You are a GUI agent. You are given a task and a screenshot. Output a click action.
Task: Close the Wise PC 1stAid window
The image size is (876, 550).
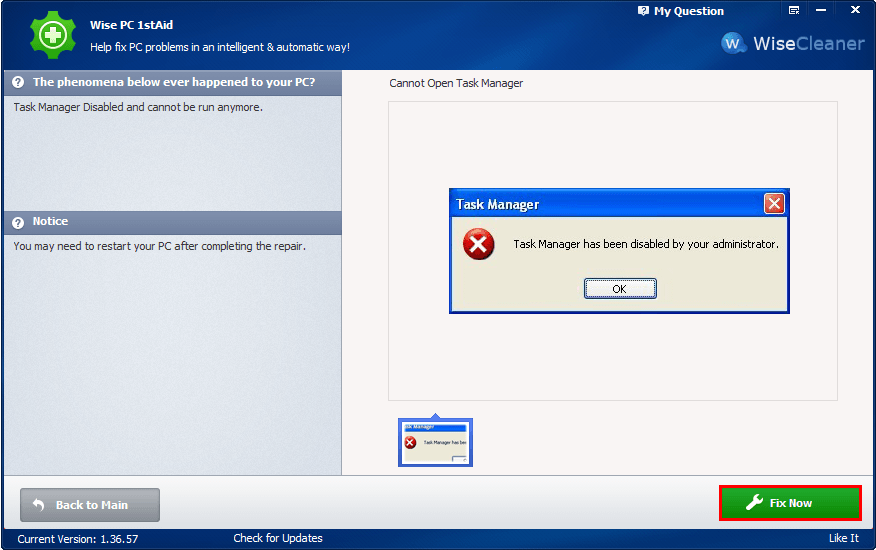[857, 11]
